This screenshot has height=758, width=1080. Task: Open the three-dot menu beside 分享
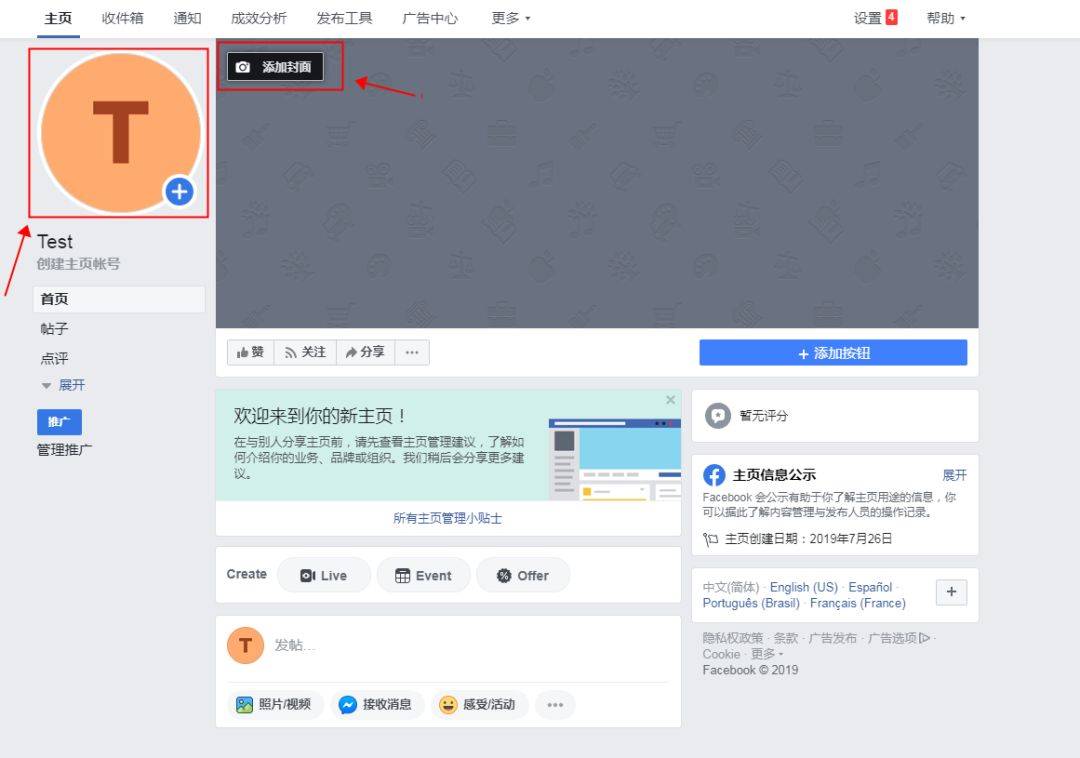coord(412,352)
